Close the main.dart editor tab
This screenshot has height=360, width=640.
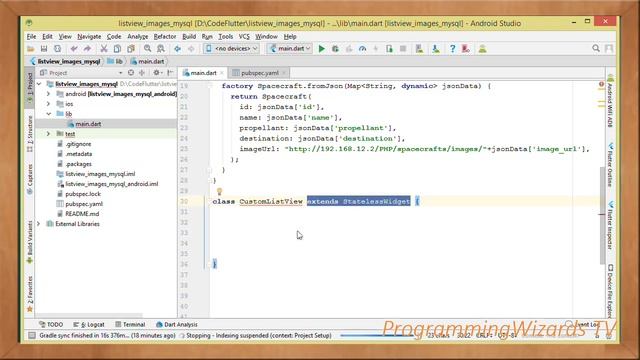(222, 73)
